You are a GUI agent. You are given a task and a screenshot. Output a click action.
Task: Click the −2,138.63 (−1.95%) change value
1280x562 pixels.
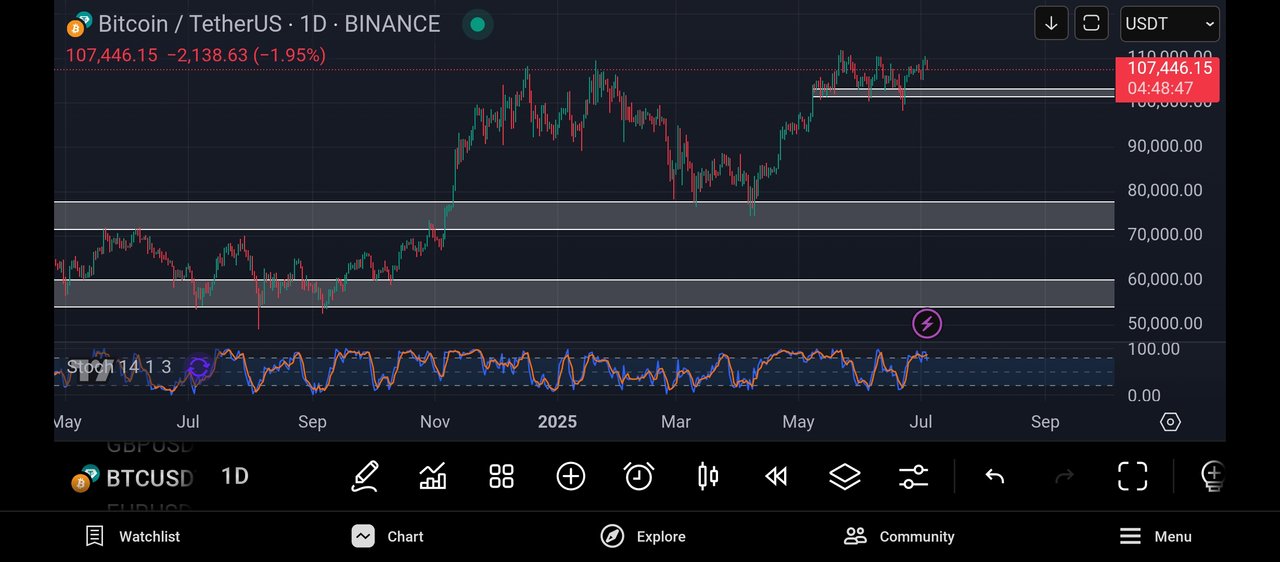(x=246, y=56)
